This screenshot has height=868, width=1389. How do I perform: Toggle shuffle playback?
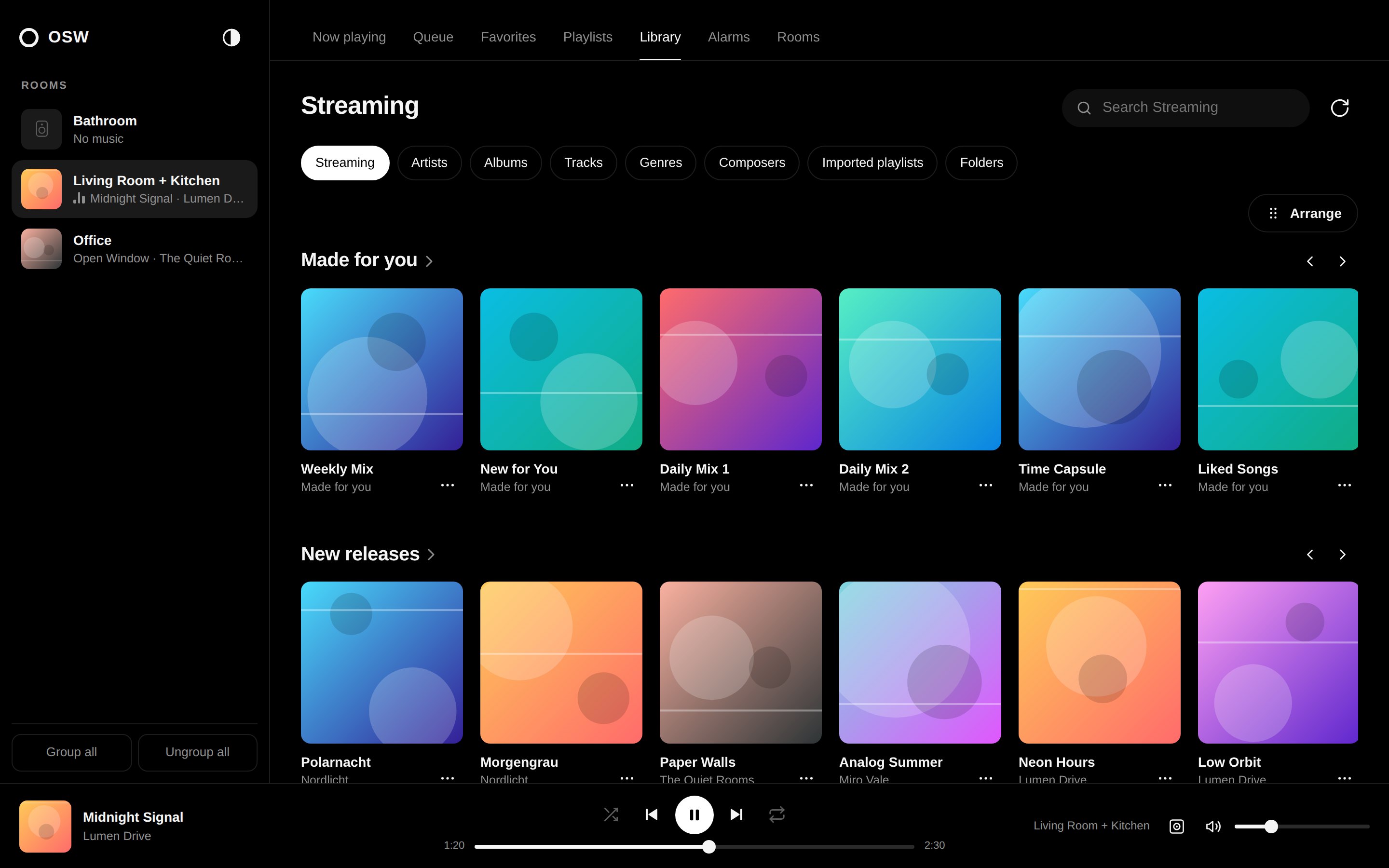pyautogui.click(x=611, y=814)
